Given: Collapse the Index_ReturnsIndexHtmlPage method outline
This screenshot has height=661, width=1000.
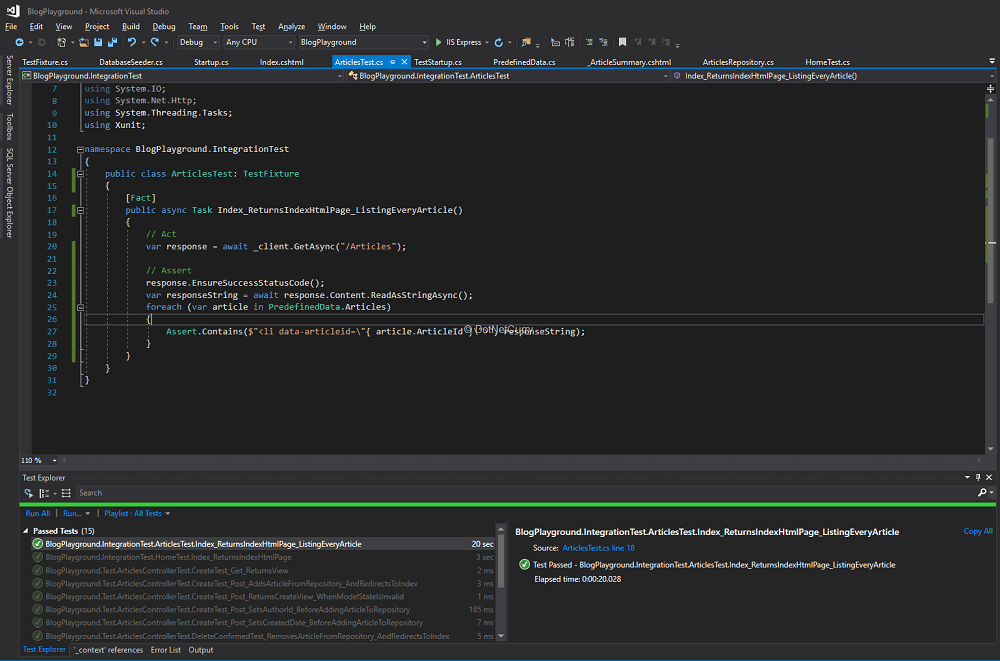Looking at the screenshot, I should (80, 210).
